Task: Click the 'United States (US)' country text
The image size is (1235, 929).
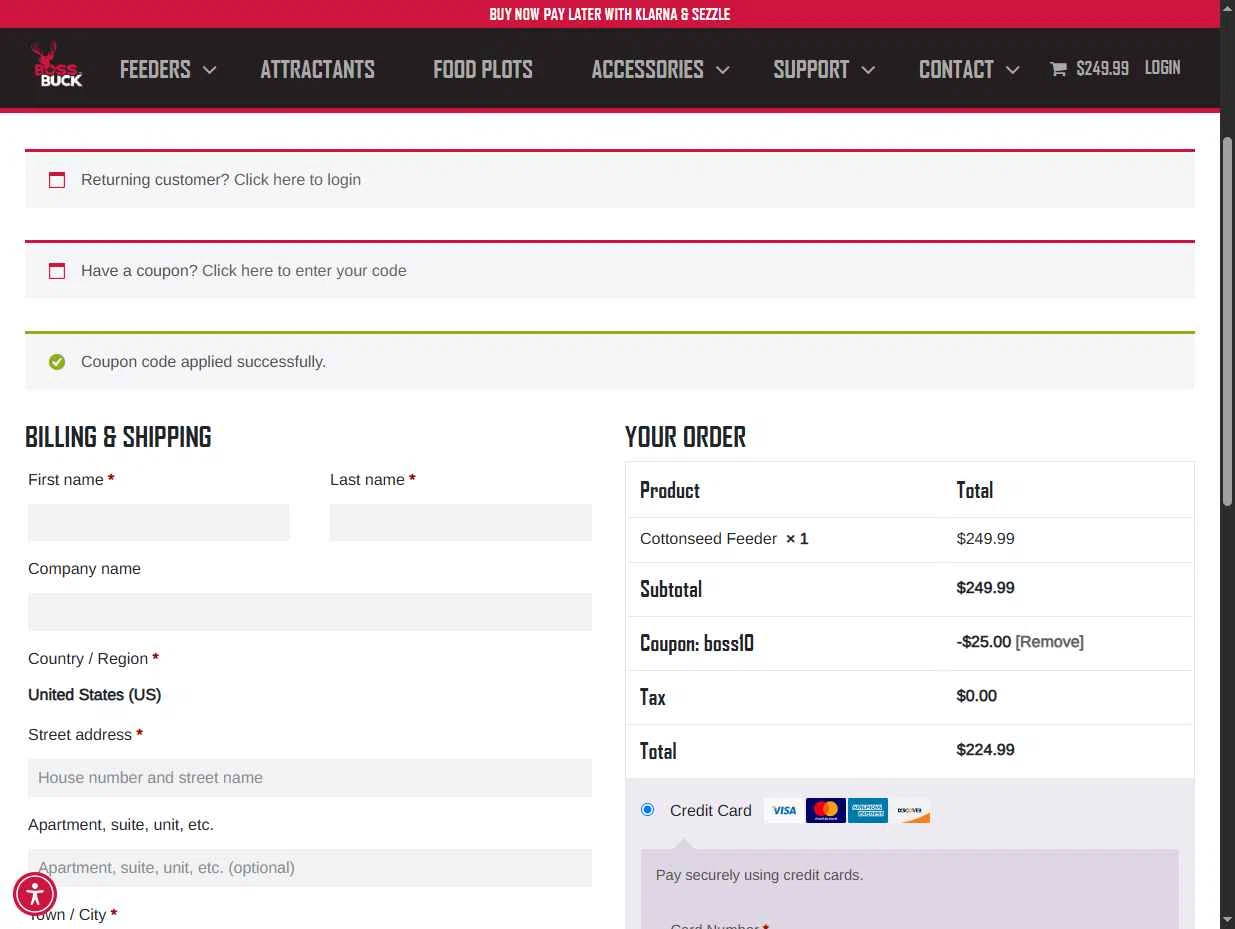Action: (x=94, y=695)
